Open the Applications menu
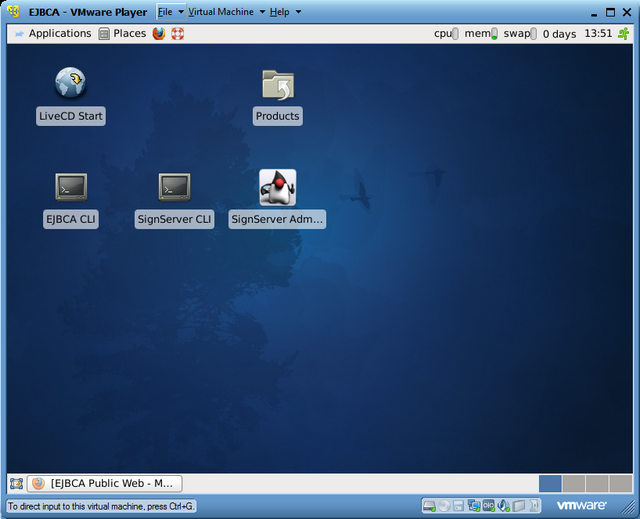640x519 pixels. 60,33
